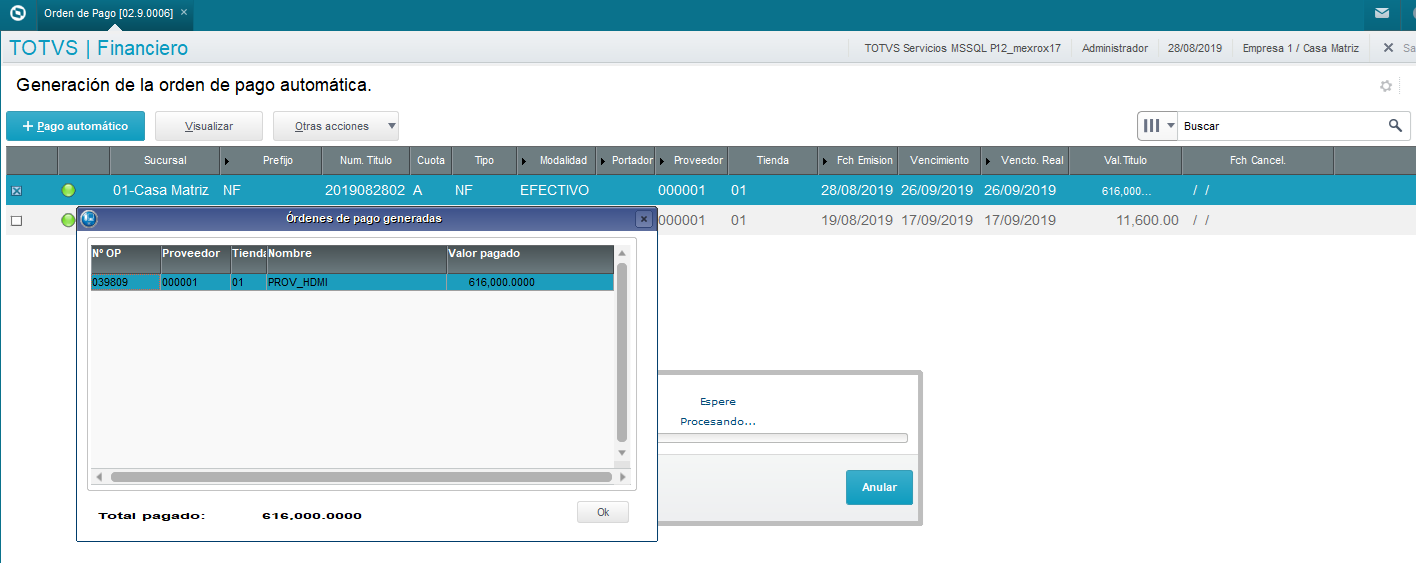Click the dialog horizontal scrollbar thumb

click(x=361, y=477)
